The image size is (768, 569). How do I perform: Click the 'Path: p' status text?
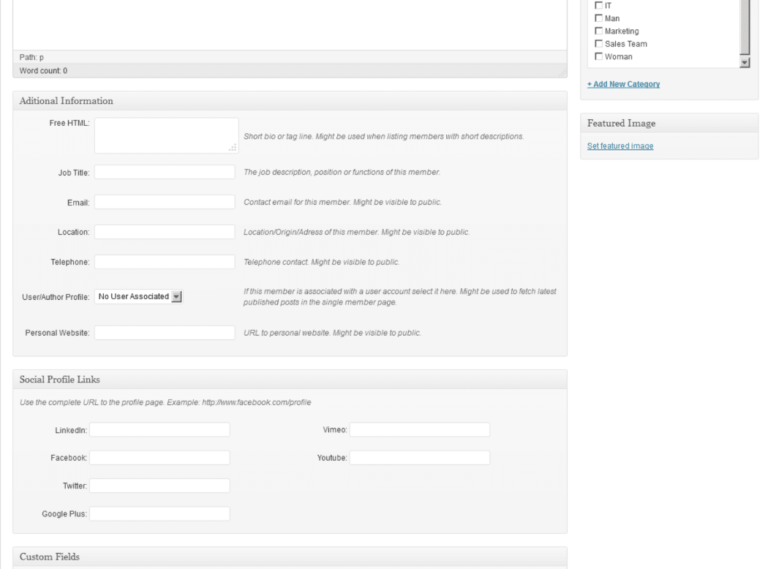[x=31, y=57]
